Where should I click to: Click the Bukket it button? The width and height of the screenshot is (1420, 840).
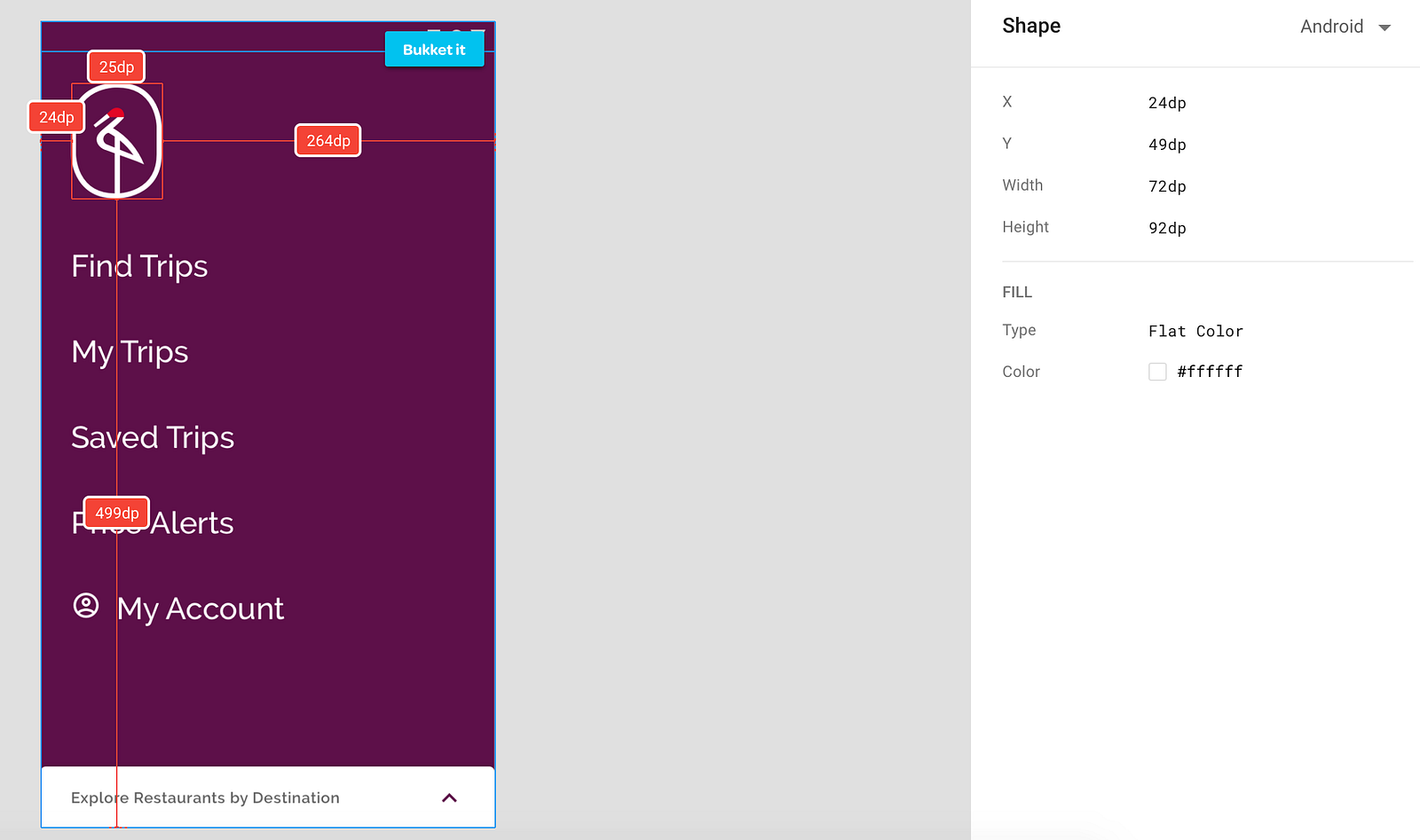(x=434, y=50)
